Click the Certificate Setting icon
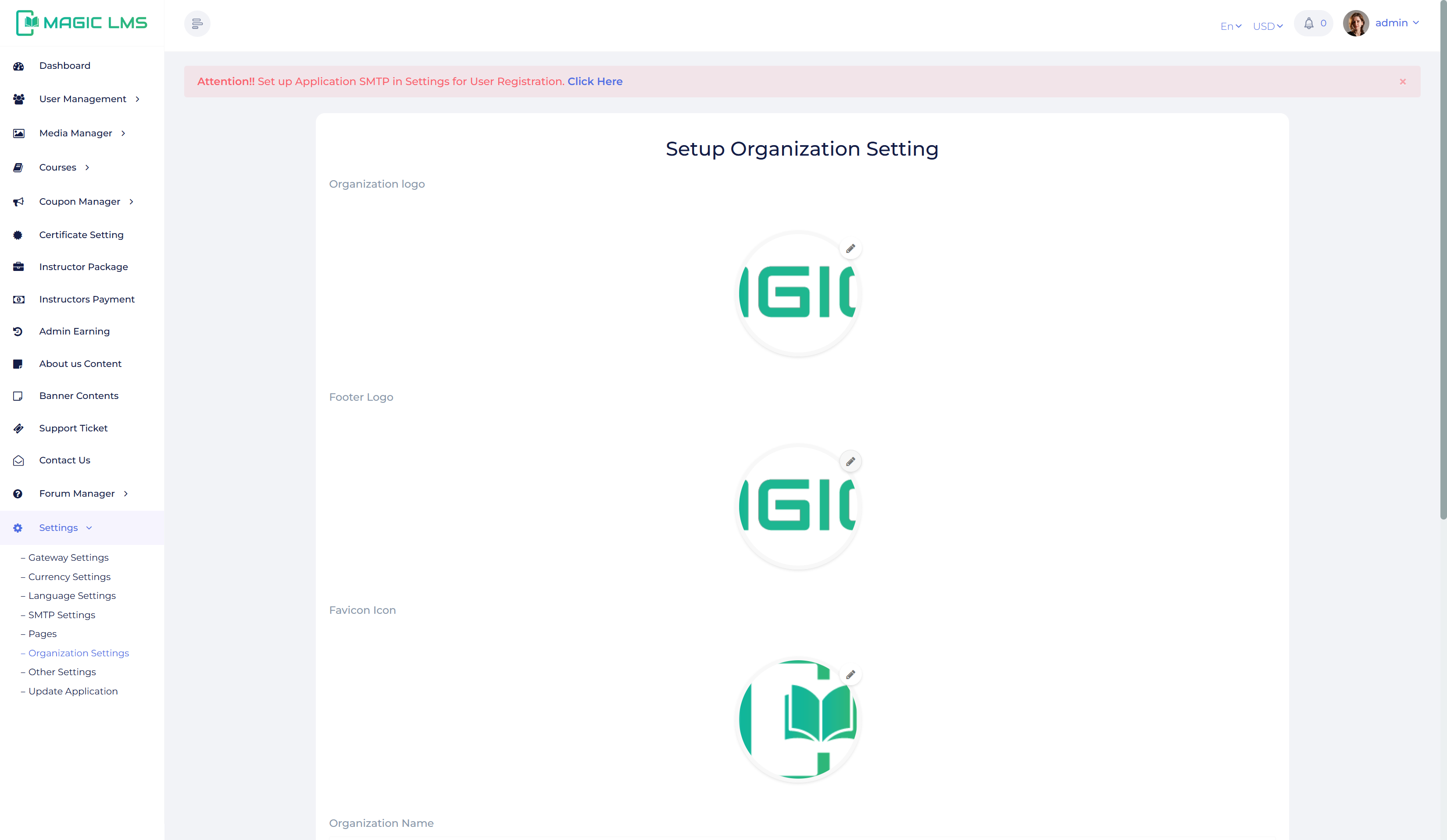 (x=18, y=235)
